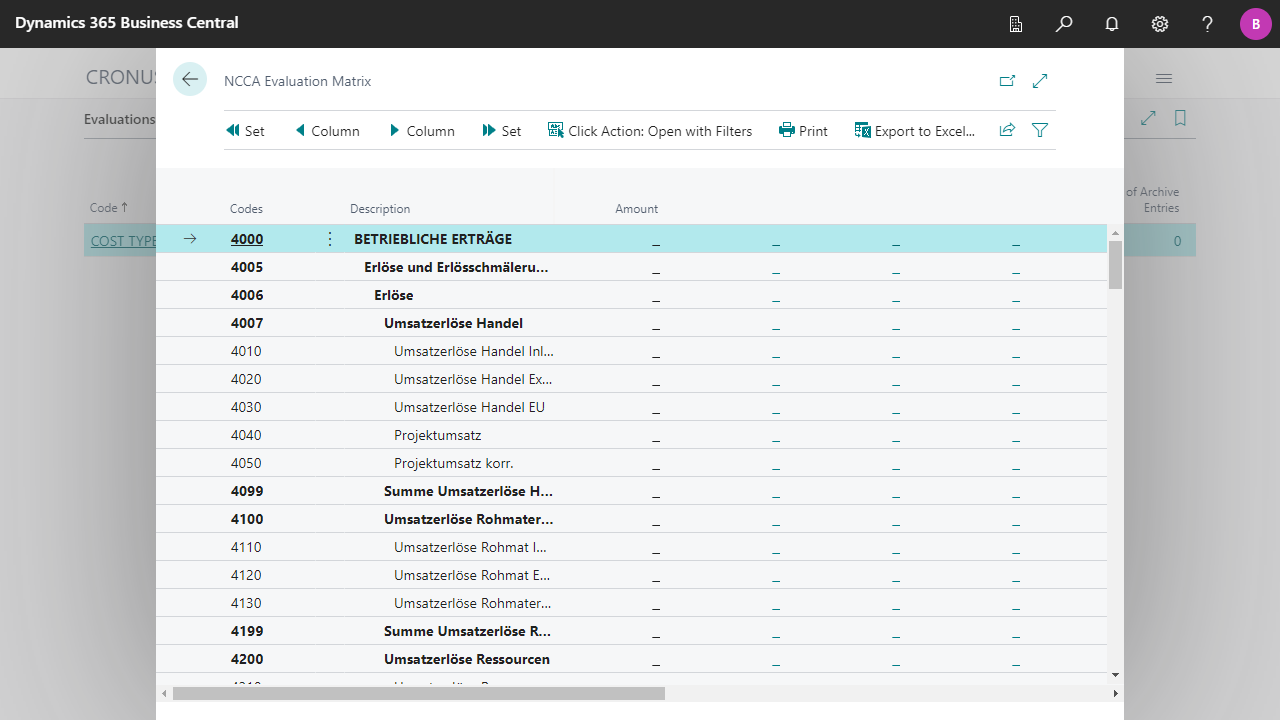Viewport: 1280px width, 720px height.
Task: Open row options for code 4000
Action: [330, 239]
